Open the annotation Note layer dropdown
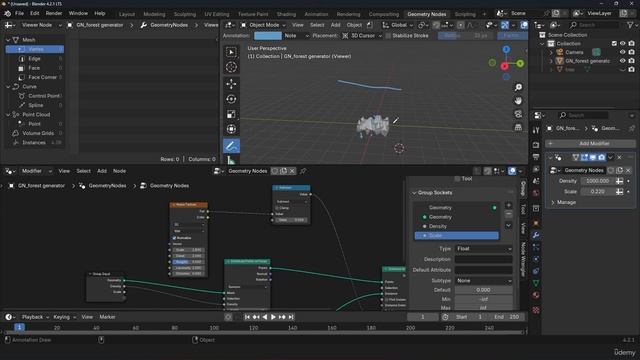 click(296, 36)
